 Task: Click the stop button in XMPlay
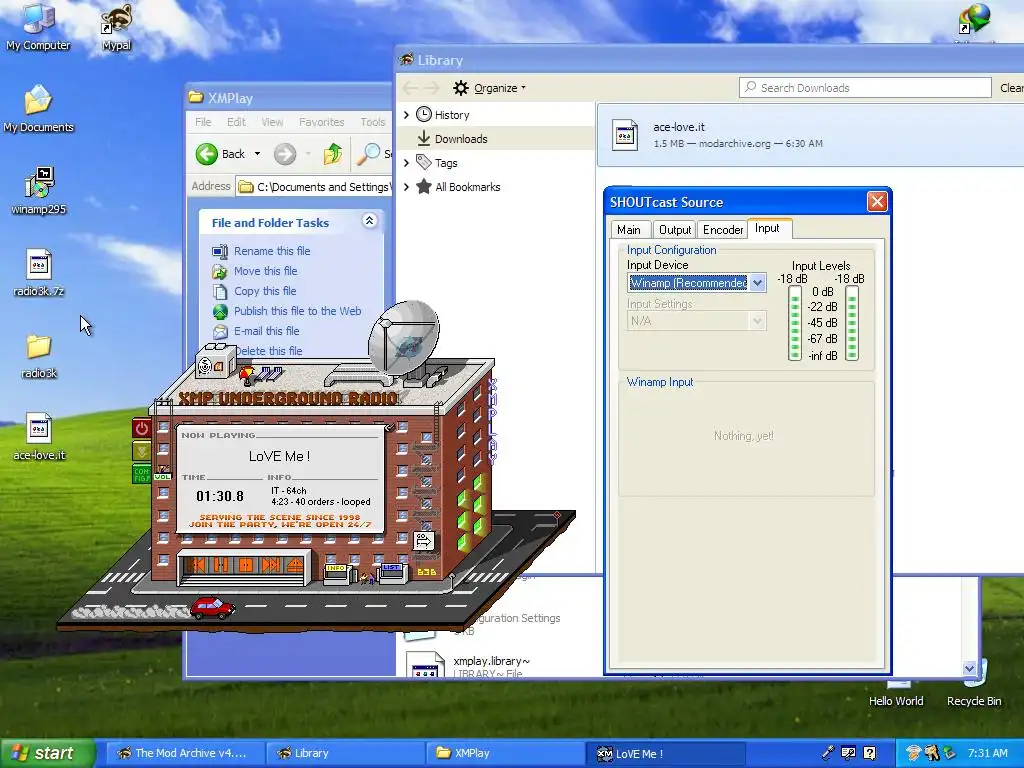pyautogui.click(x=246, y=564)
